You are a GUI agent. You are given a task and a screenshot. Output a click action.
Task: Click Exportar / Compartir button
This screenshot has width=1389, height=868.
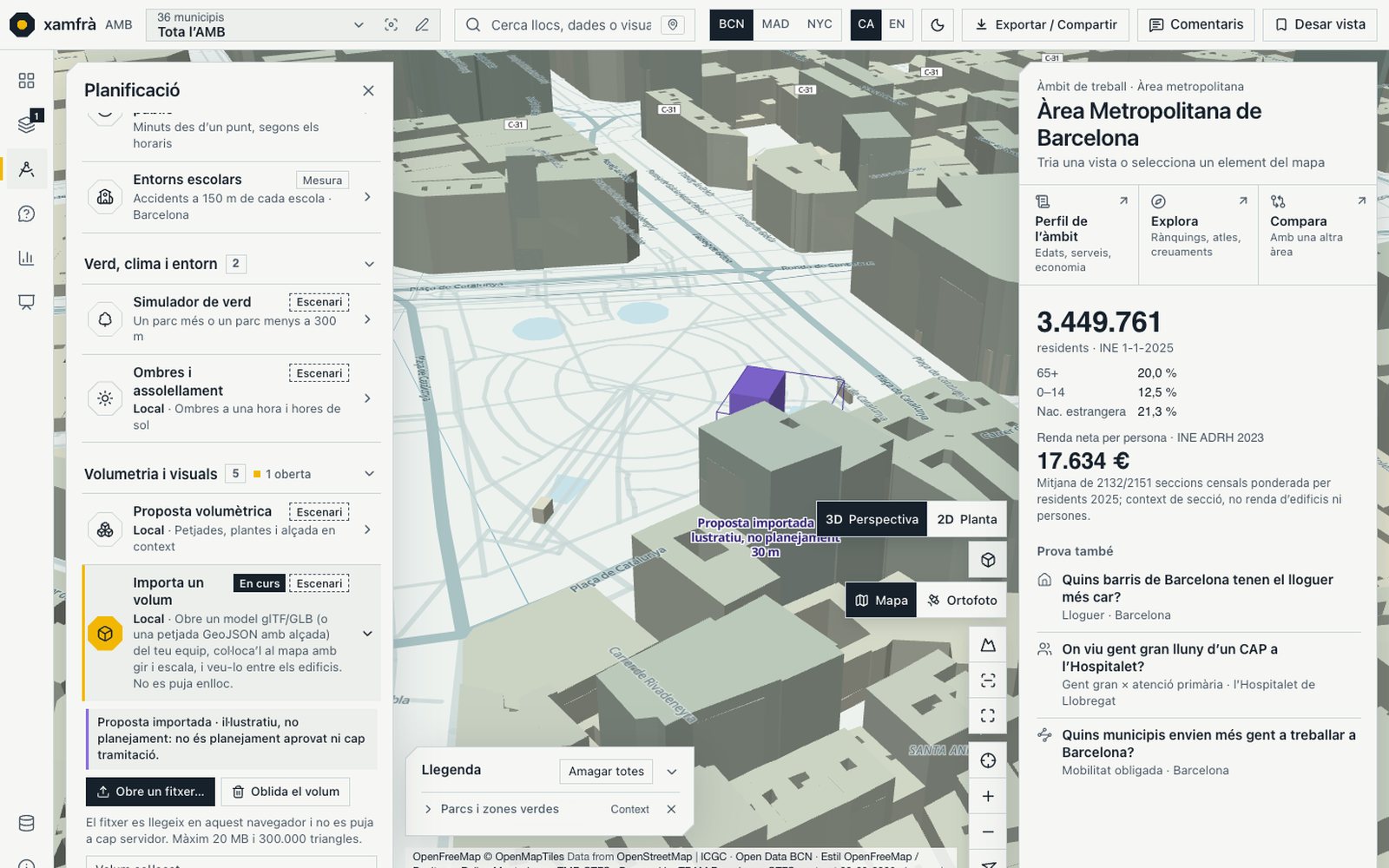click(1045, 25)
